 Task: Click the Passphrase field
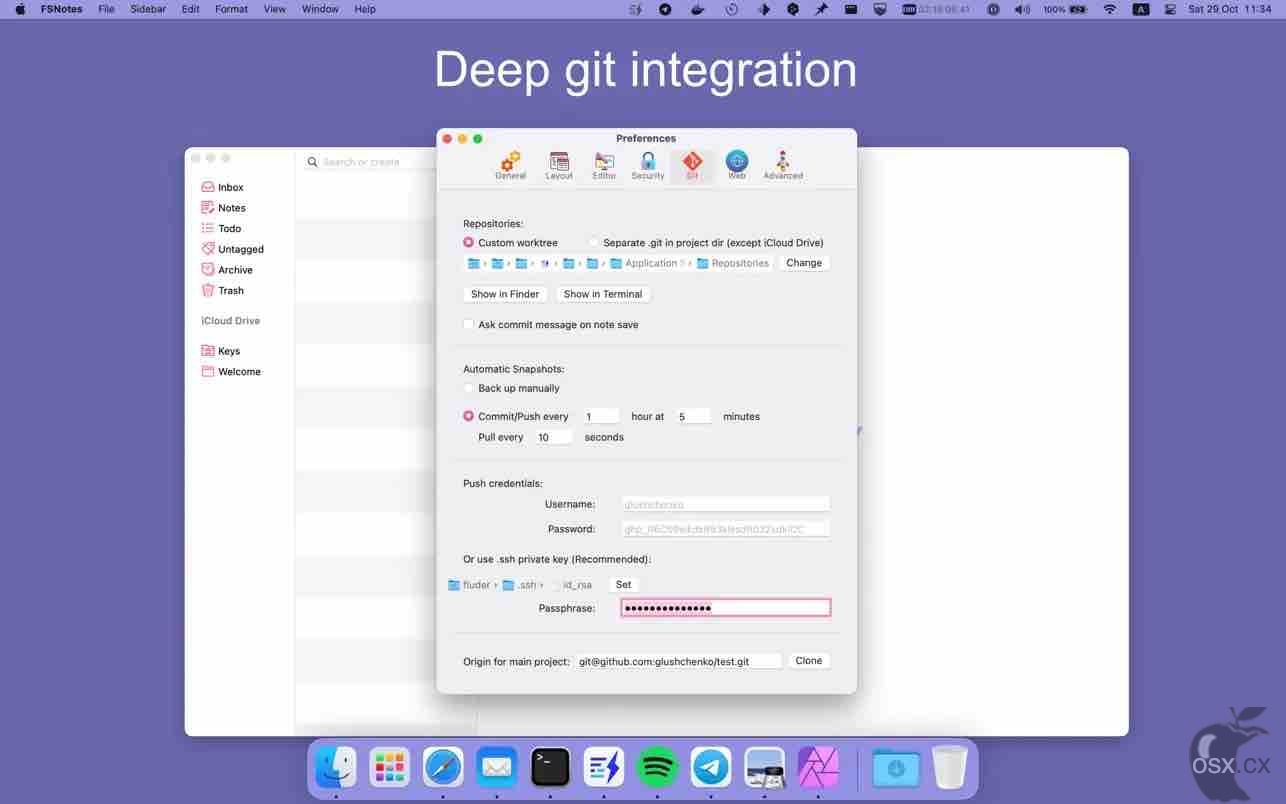(725, 608)
